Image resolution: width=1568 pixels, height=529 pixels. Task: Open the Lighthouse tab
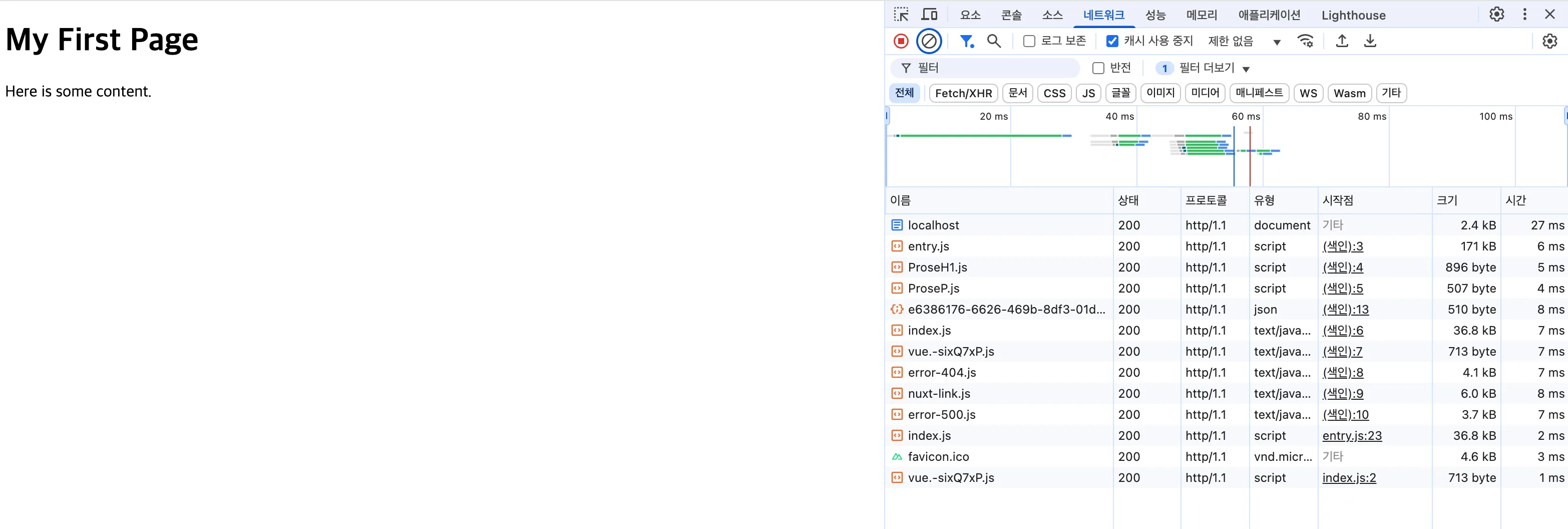(1353, 15)
